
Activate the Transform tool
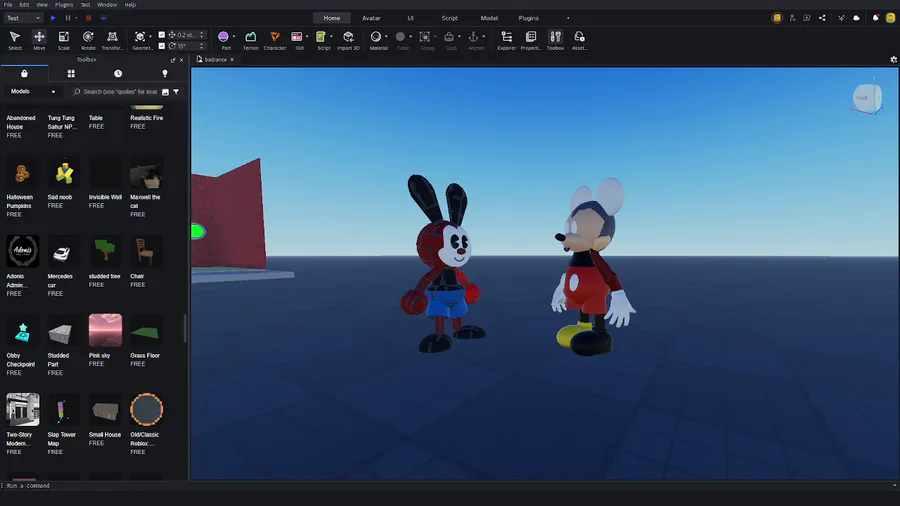click(112, 40)
